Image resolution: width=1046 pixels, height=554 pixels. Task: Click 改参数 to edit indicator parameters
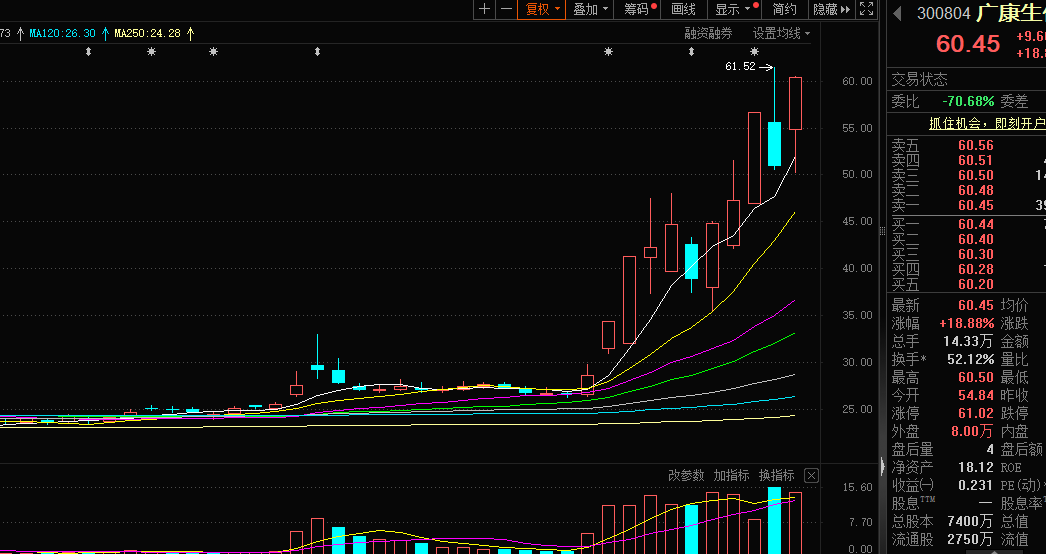[686, 475]
